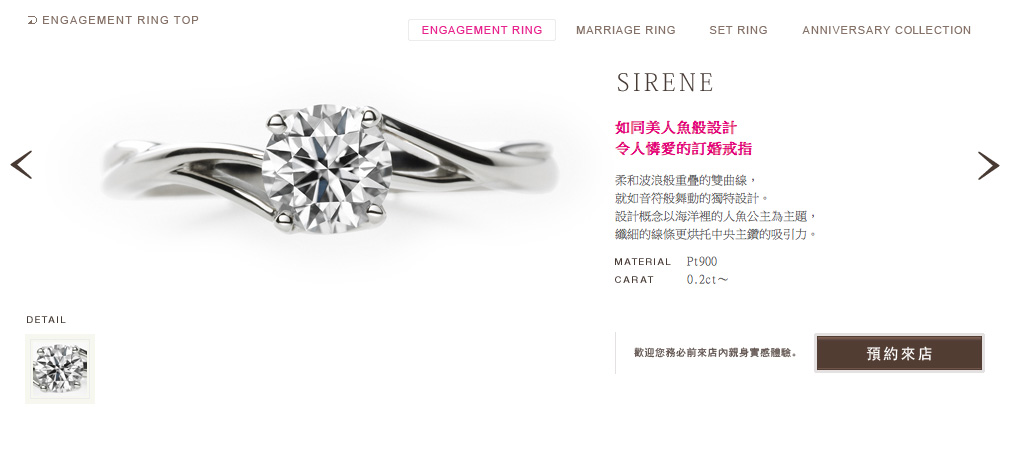
Task: Advance to the next ring with right arrow
Action: (988, 165)
